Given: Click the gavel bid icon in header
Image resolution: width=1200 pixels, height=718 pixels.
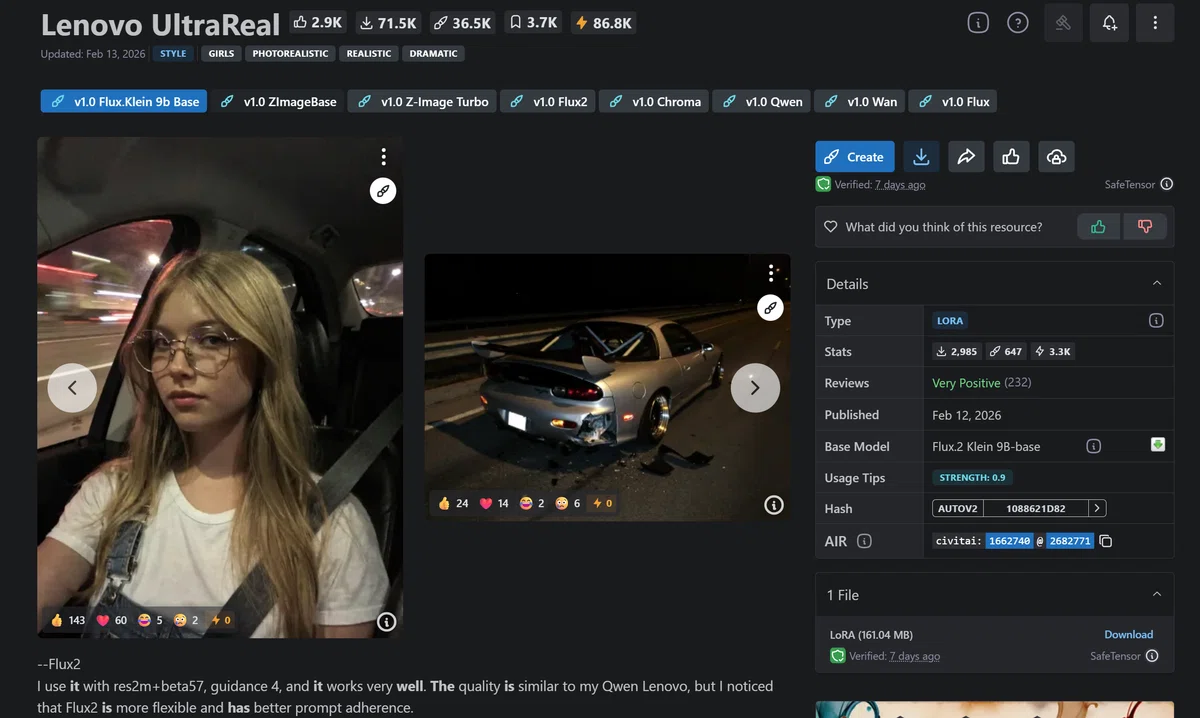Looking at the screenshot, I should [1063, 23].
